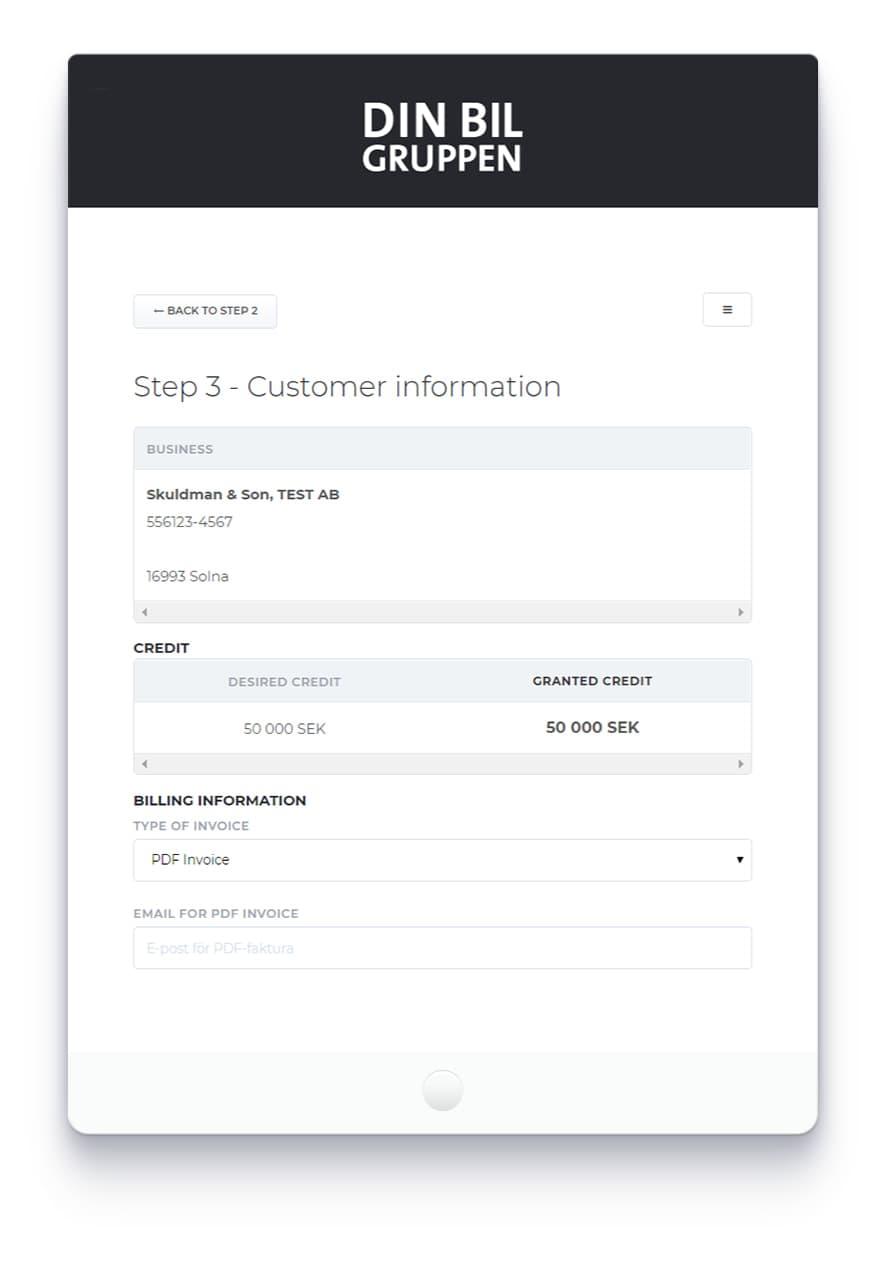This screenshot has width=886, height=1288.
Task: Click the dropdown arrow next to PDF Invoice
Action: coord(740,859)
